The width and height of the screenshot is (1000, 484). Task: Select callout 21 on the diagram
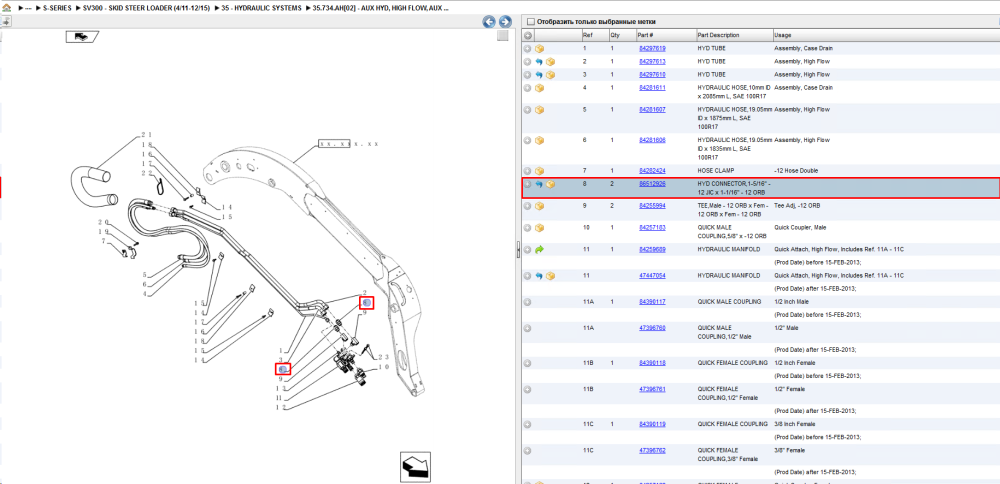point(146,136)
